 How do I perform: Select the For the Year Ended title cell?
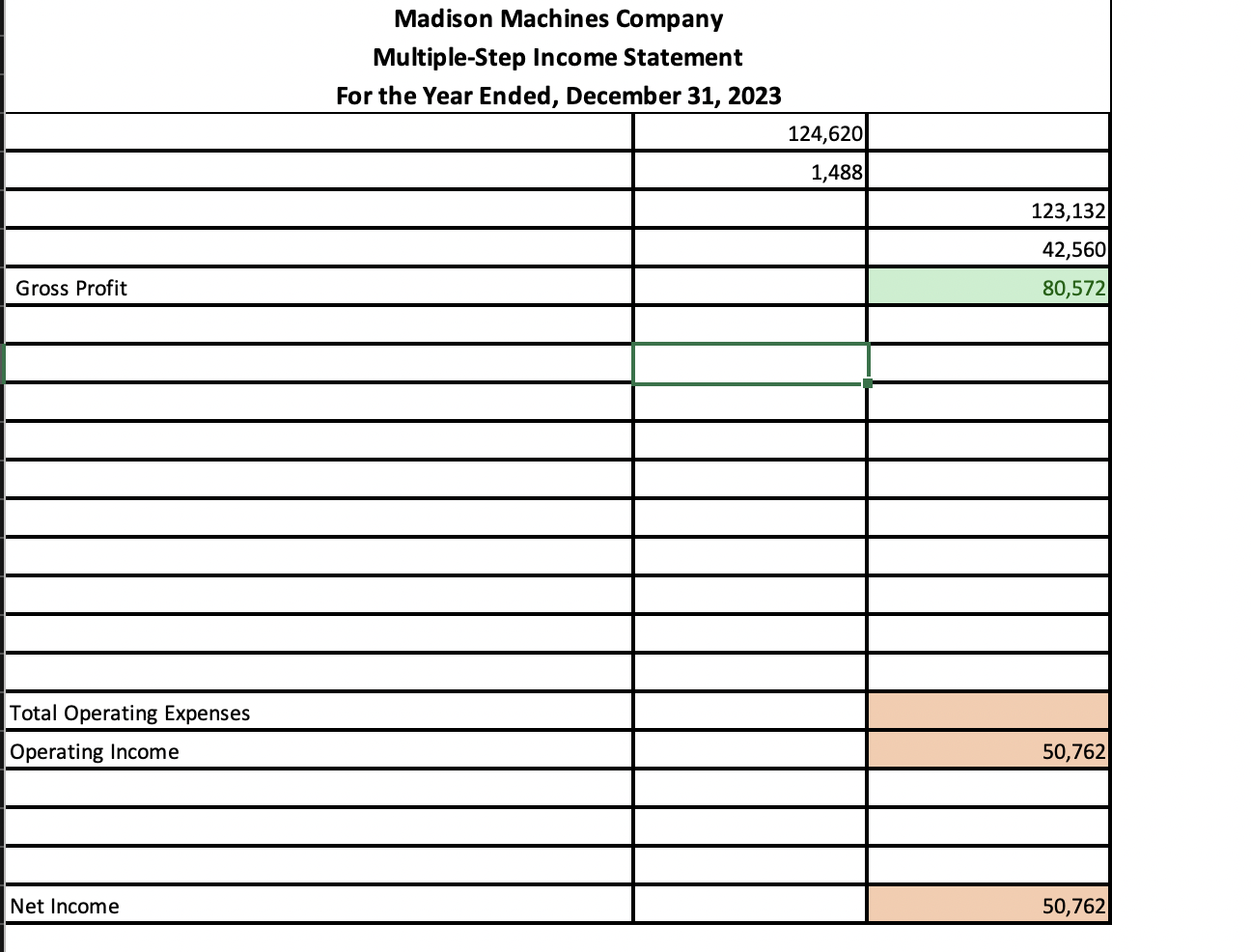pyautogui.click(x=558, y=96)
